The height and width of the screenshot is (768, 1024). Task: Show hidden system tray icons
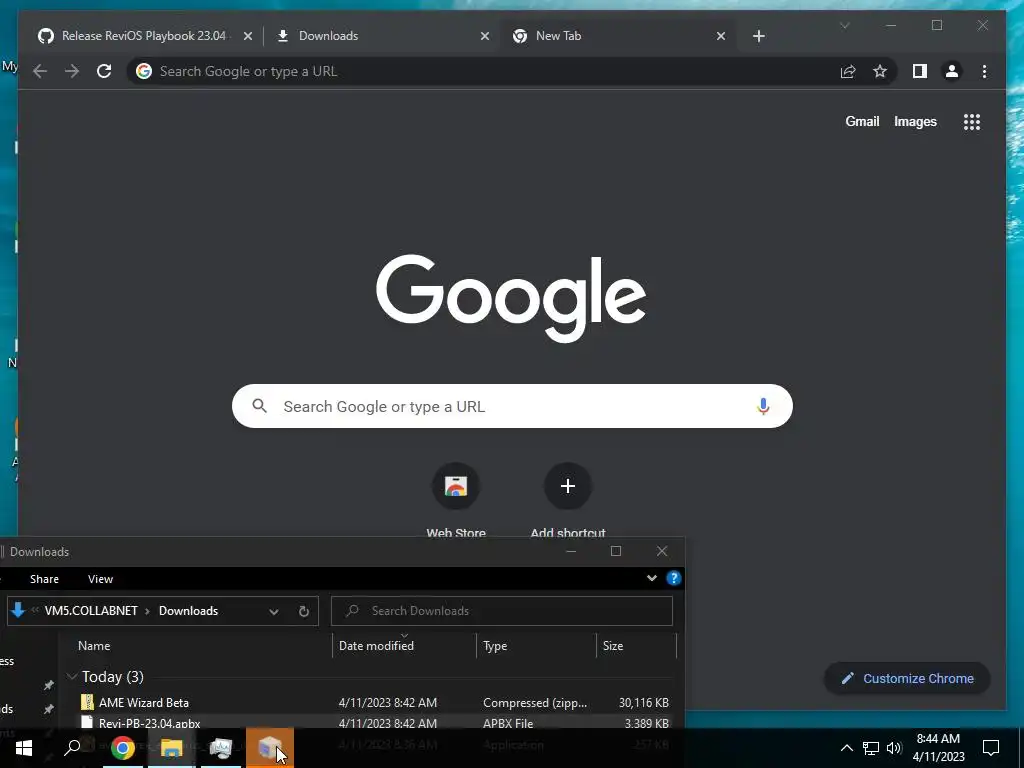pyautogui.click(x=846, y=748)
